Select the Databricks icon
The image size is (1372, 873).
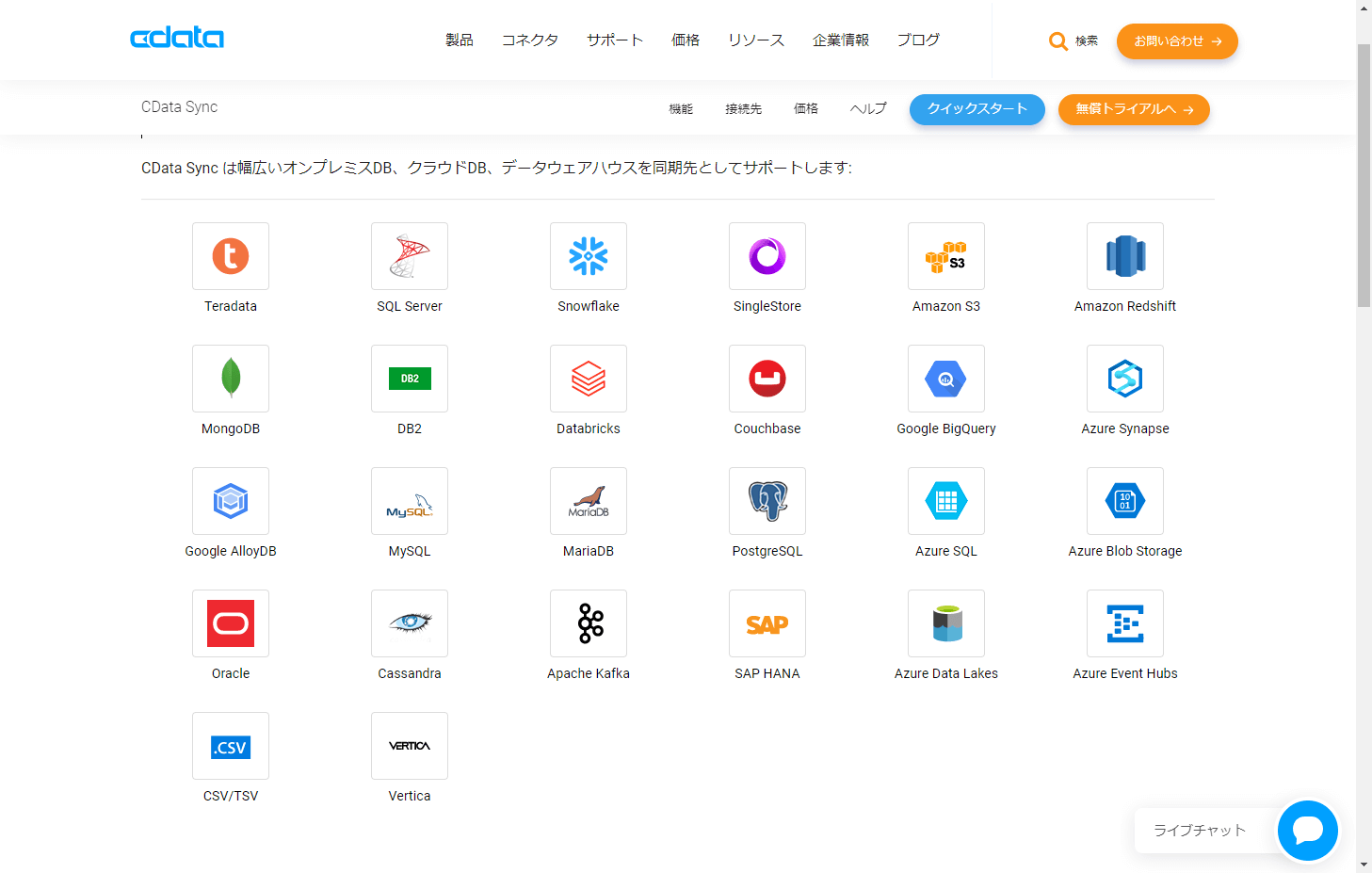589,379
